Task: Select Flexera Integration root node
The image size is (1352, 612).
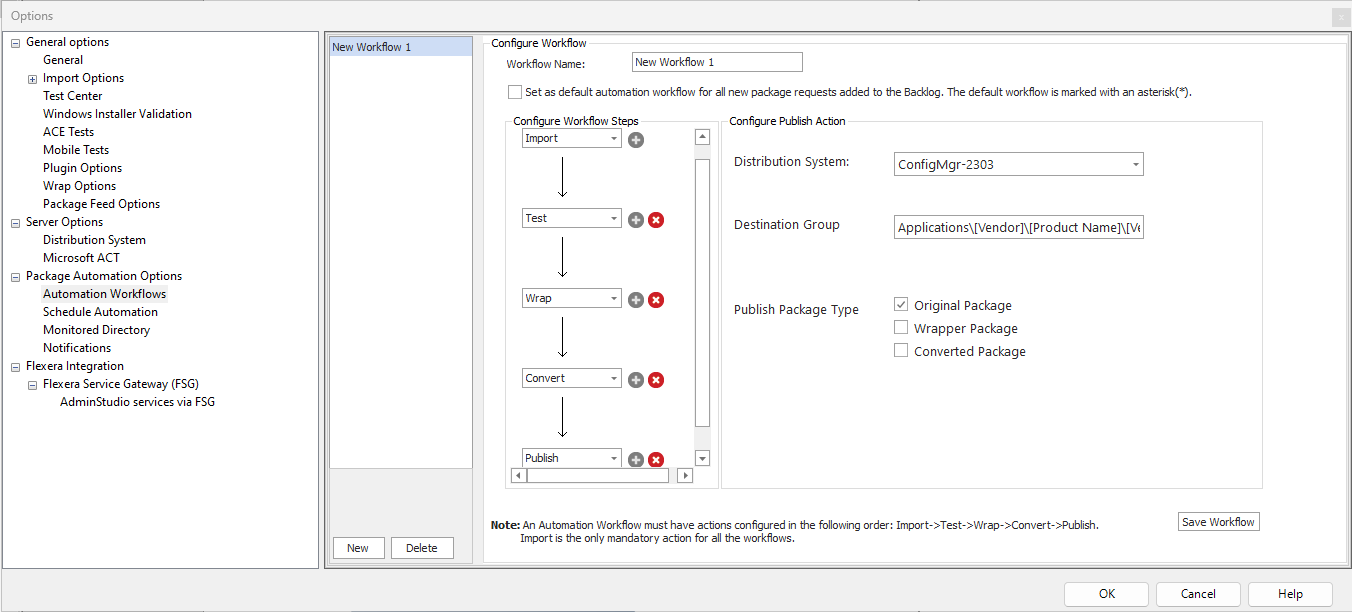Action: [x=75, y=366]
